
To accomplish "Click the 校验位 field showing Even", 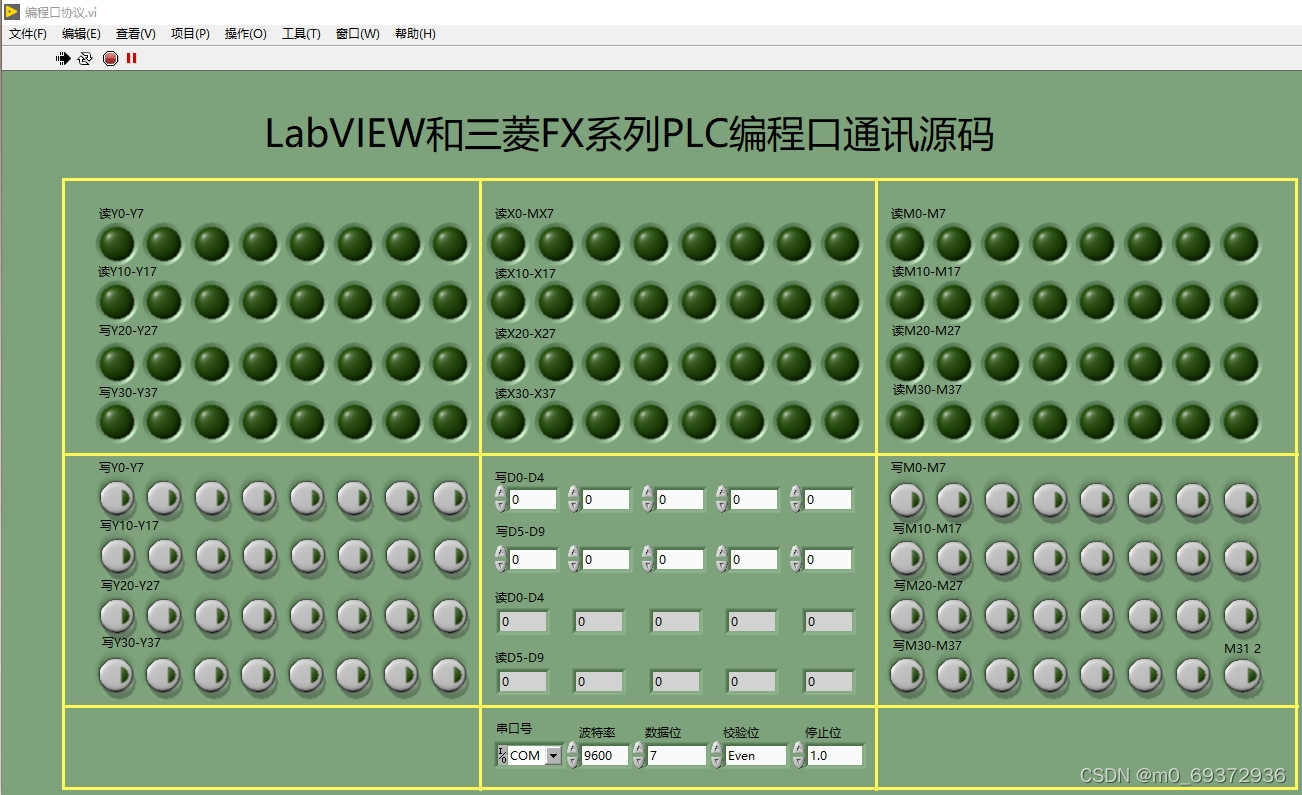I will 756,756.
